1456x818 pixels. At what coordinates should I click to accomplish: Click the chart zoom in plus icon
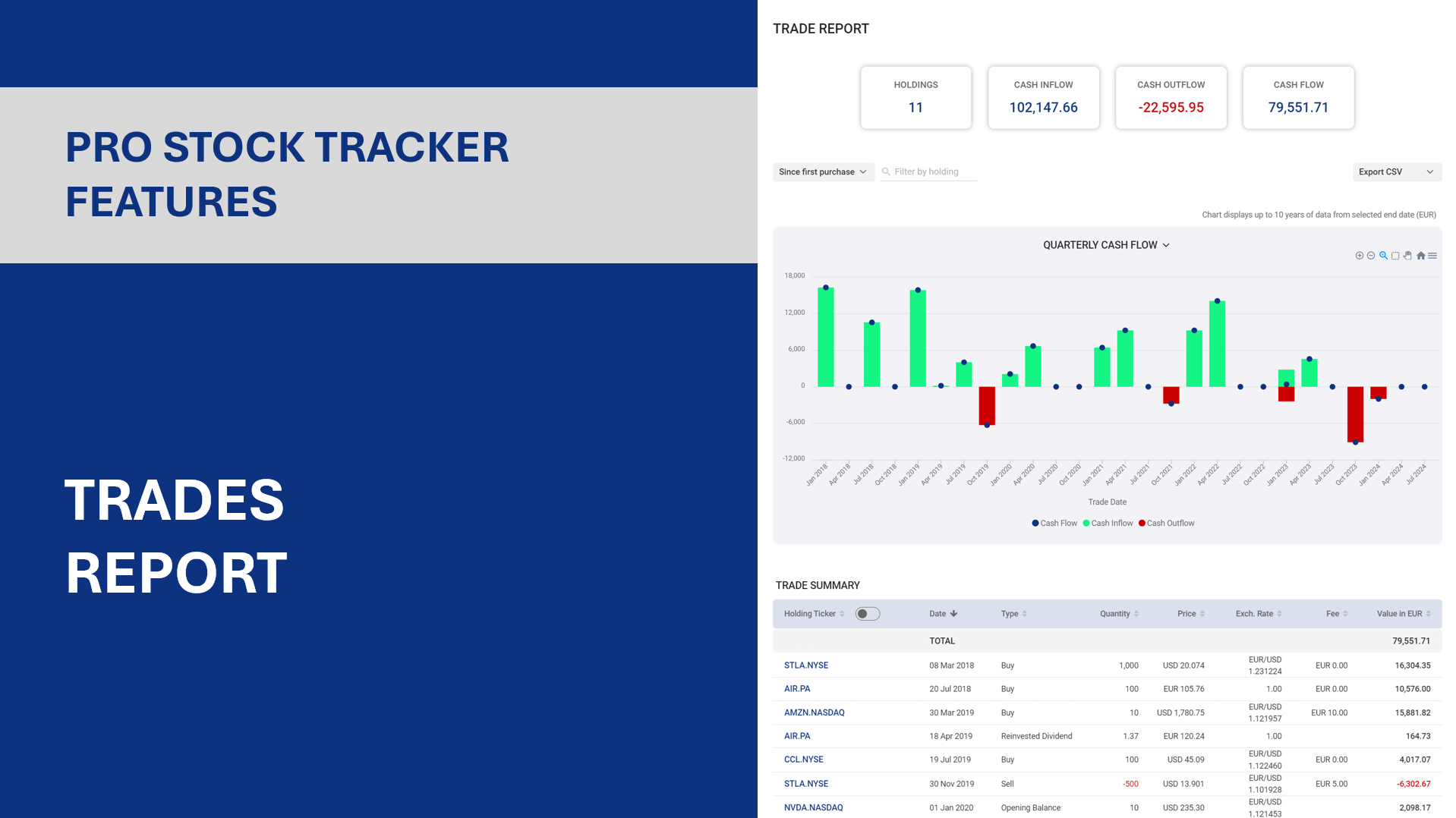(1359, 256)
